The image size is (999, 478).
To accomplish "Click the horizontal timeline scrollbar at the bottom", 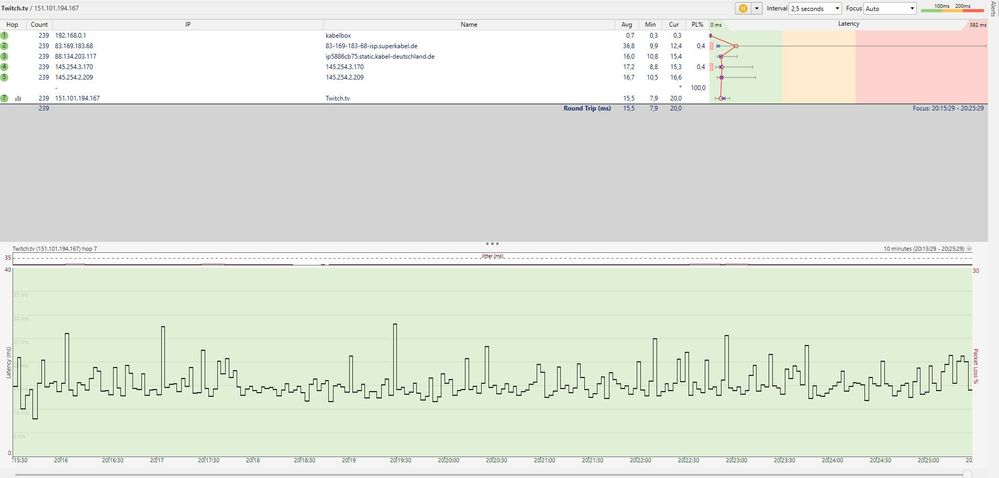I will point(491,474).
